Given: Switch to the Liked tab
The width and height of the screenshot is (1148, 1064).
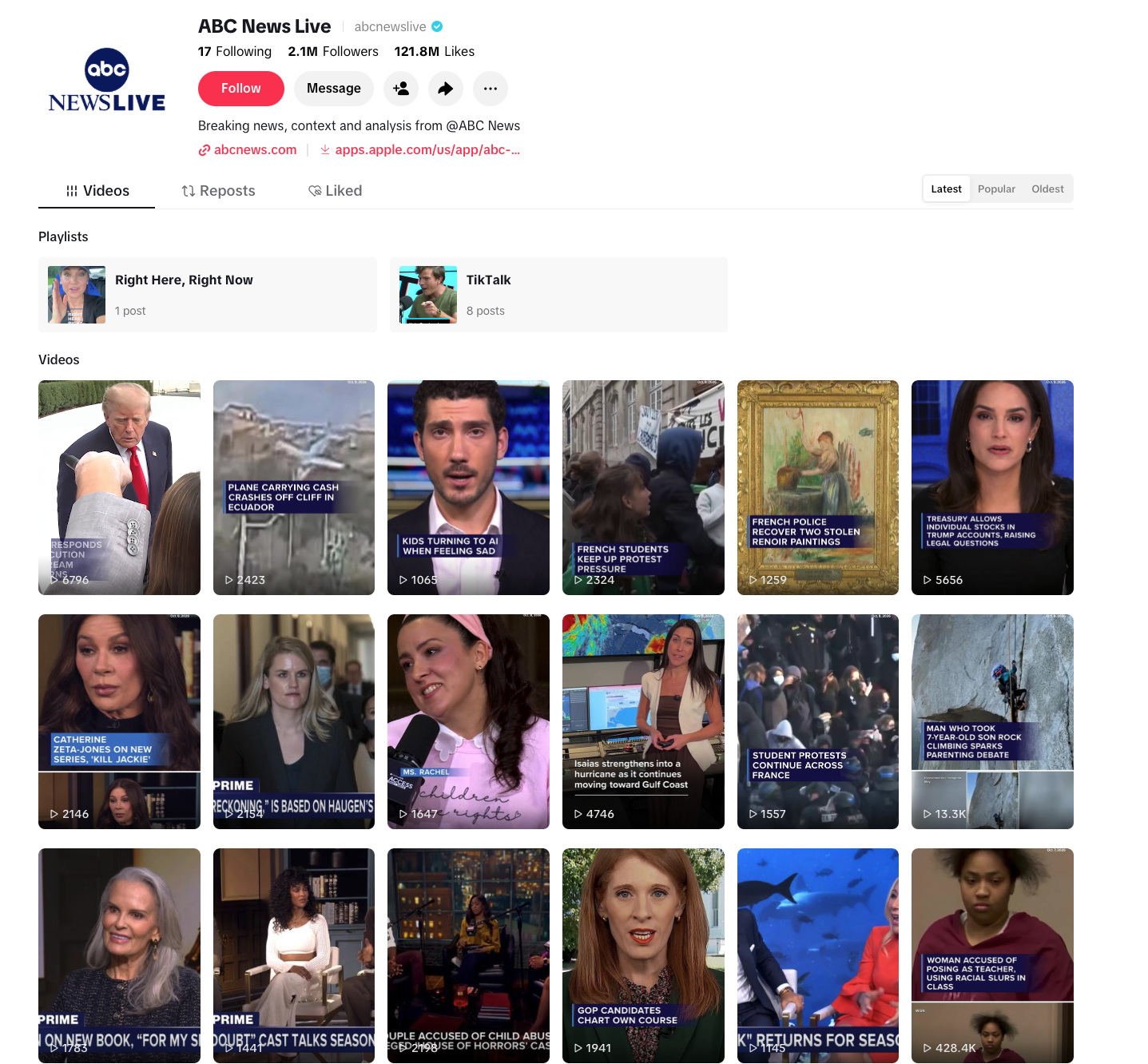Looking at the screenshot, I should pyautogui.click(x=336, y=191).
